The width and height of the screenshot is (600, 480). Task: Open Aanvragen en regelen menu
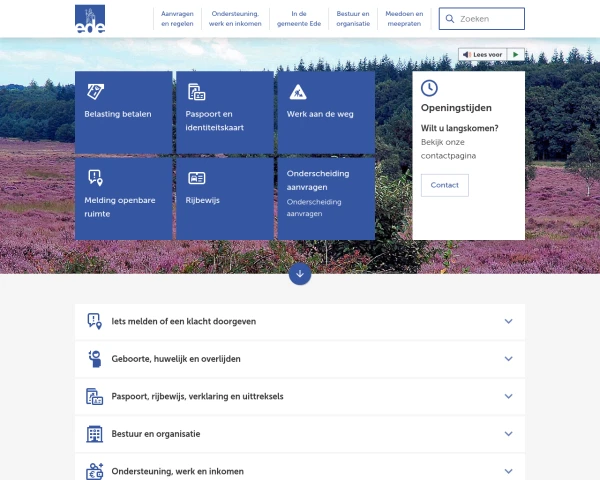pyautogui.click(x=177, y=19)
